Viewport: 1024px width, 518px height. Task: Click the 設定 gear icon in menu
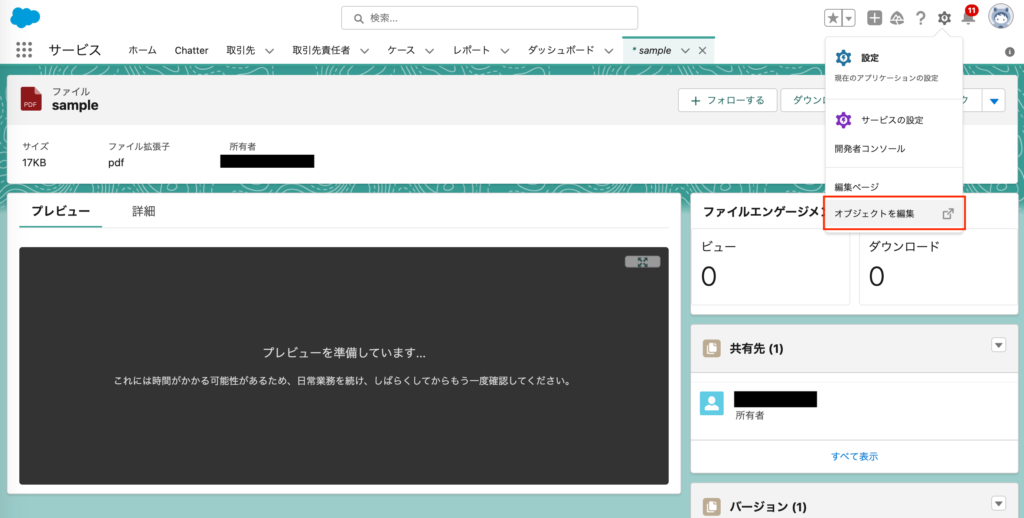click(843, 57)
